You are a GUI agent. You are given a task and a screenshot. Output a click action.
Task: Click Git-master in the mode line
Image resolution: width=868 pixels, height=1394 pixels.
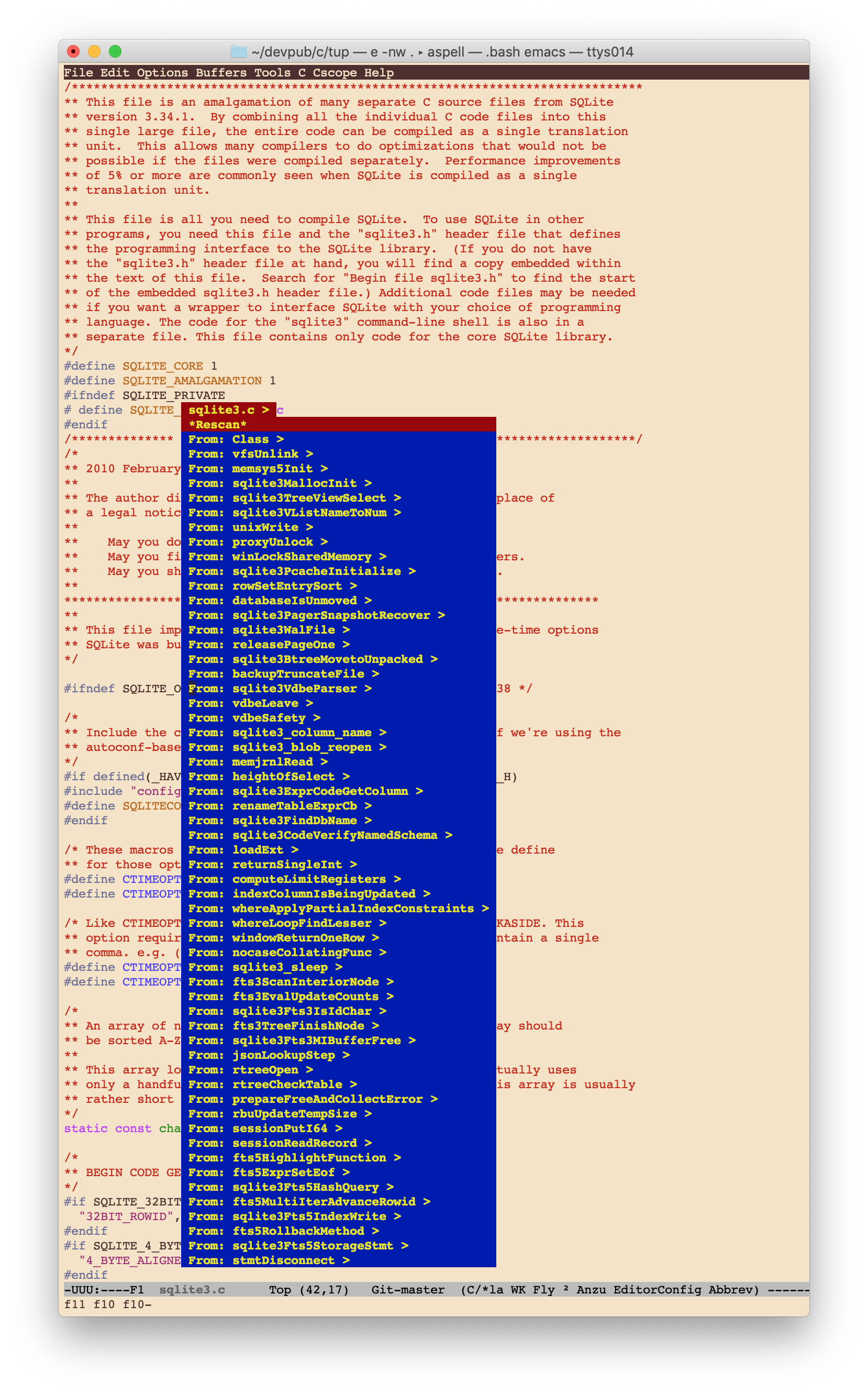tap(408, 1290)
